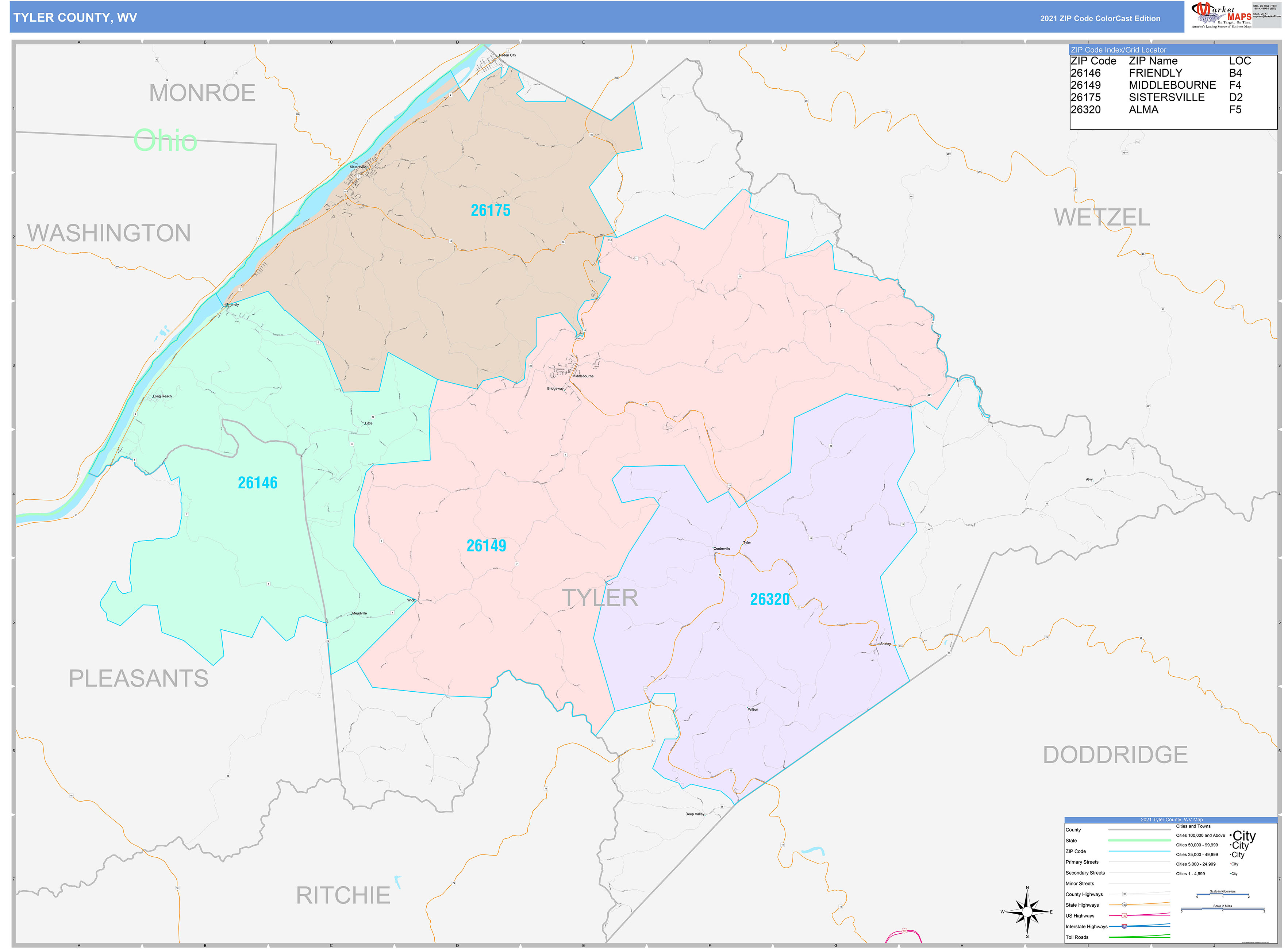Select the SISTERSVILLE entry in ZIP index
The image size is (1288, 949).
pos(1166,98)
